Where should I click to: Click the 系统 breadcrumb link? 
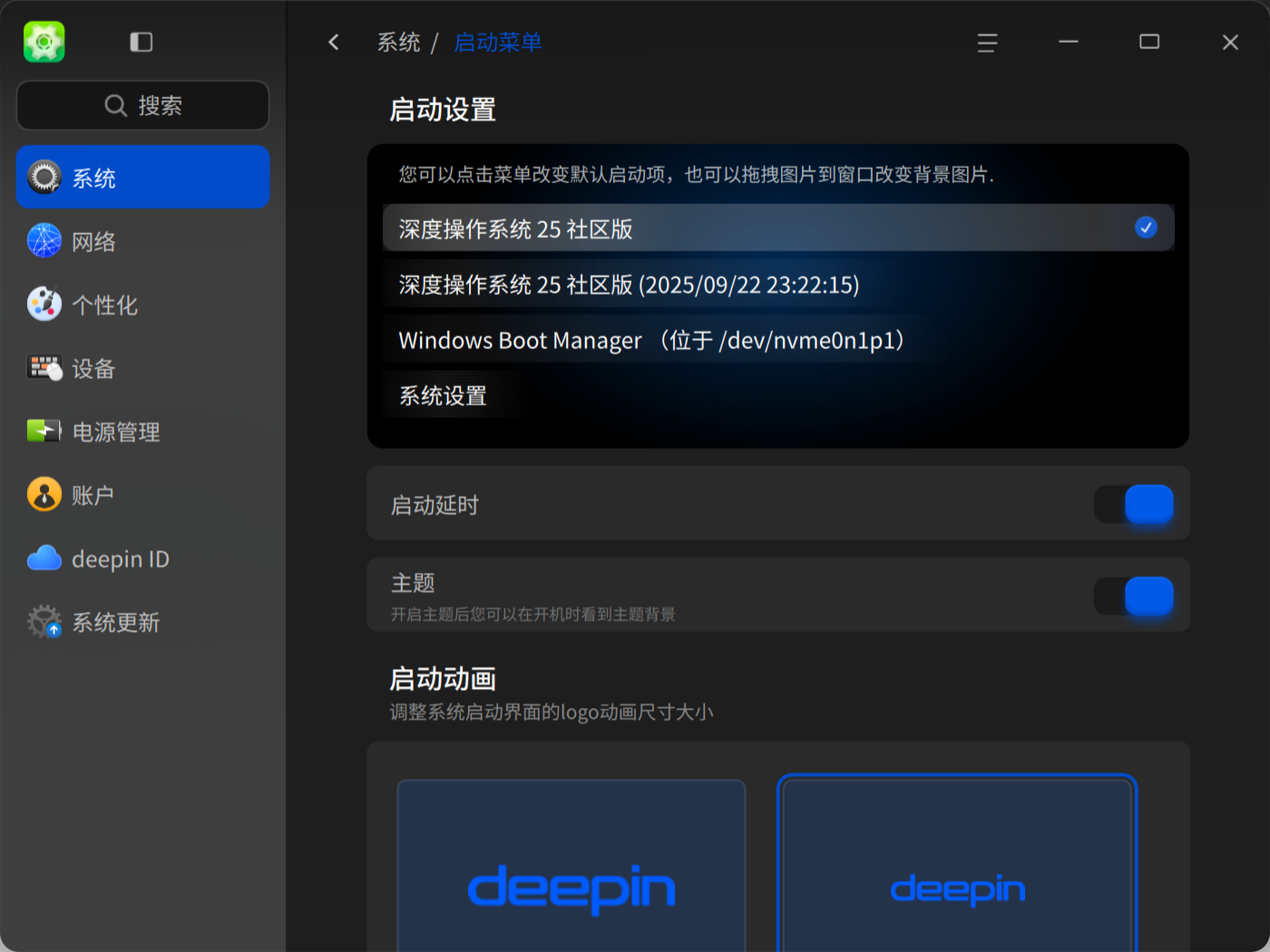399,43
